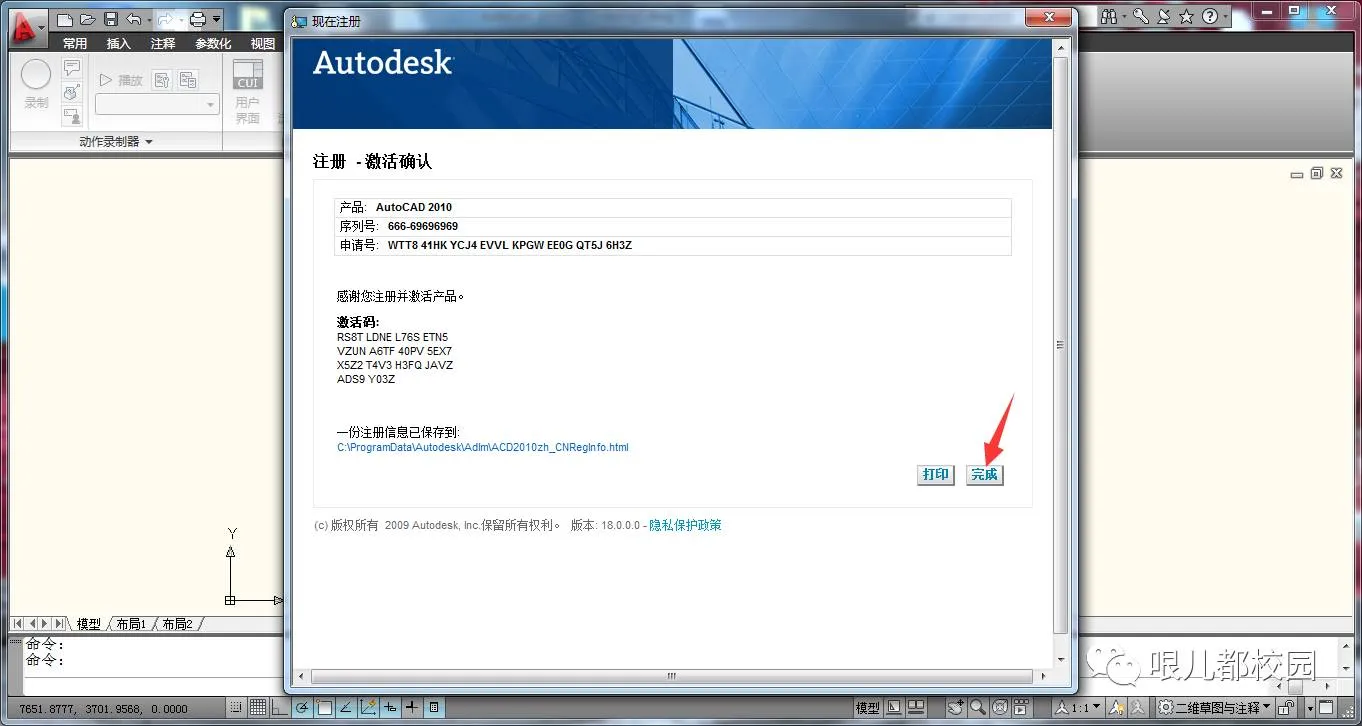Click the 完成 button to finish activation
This screenshot has height=726, width=1362.
(x=985, y=474)
